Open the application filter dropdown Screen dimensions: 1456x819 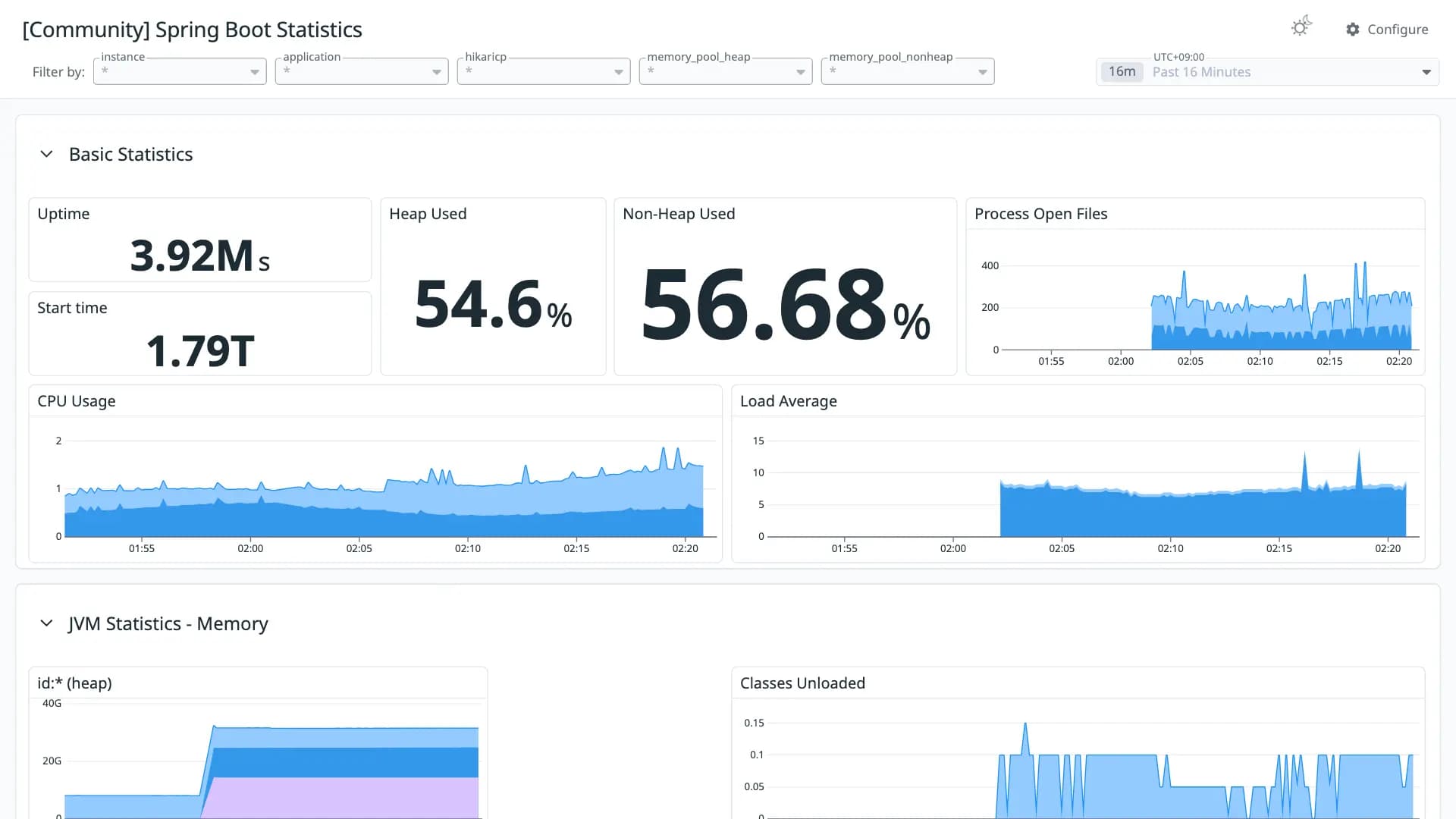[362, 71]
